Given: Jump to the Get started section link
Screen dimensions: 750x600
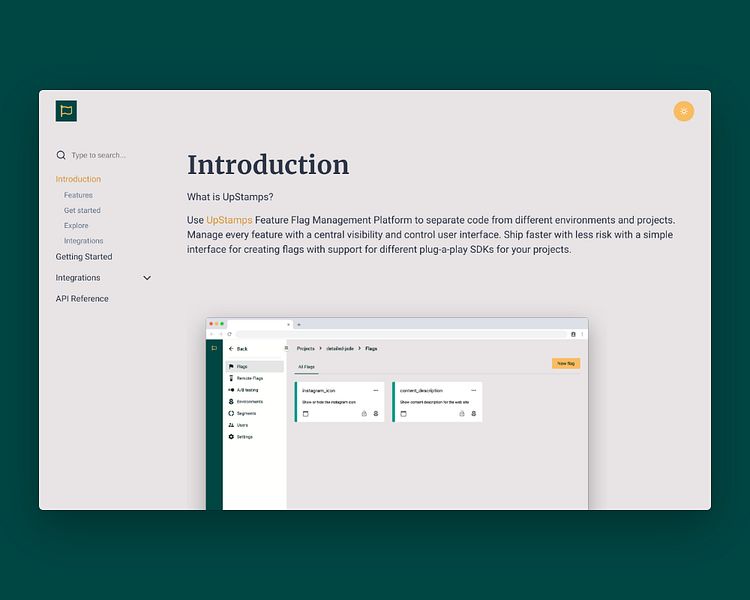Looking at the screenshot, I should 82,211.
